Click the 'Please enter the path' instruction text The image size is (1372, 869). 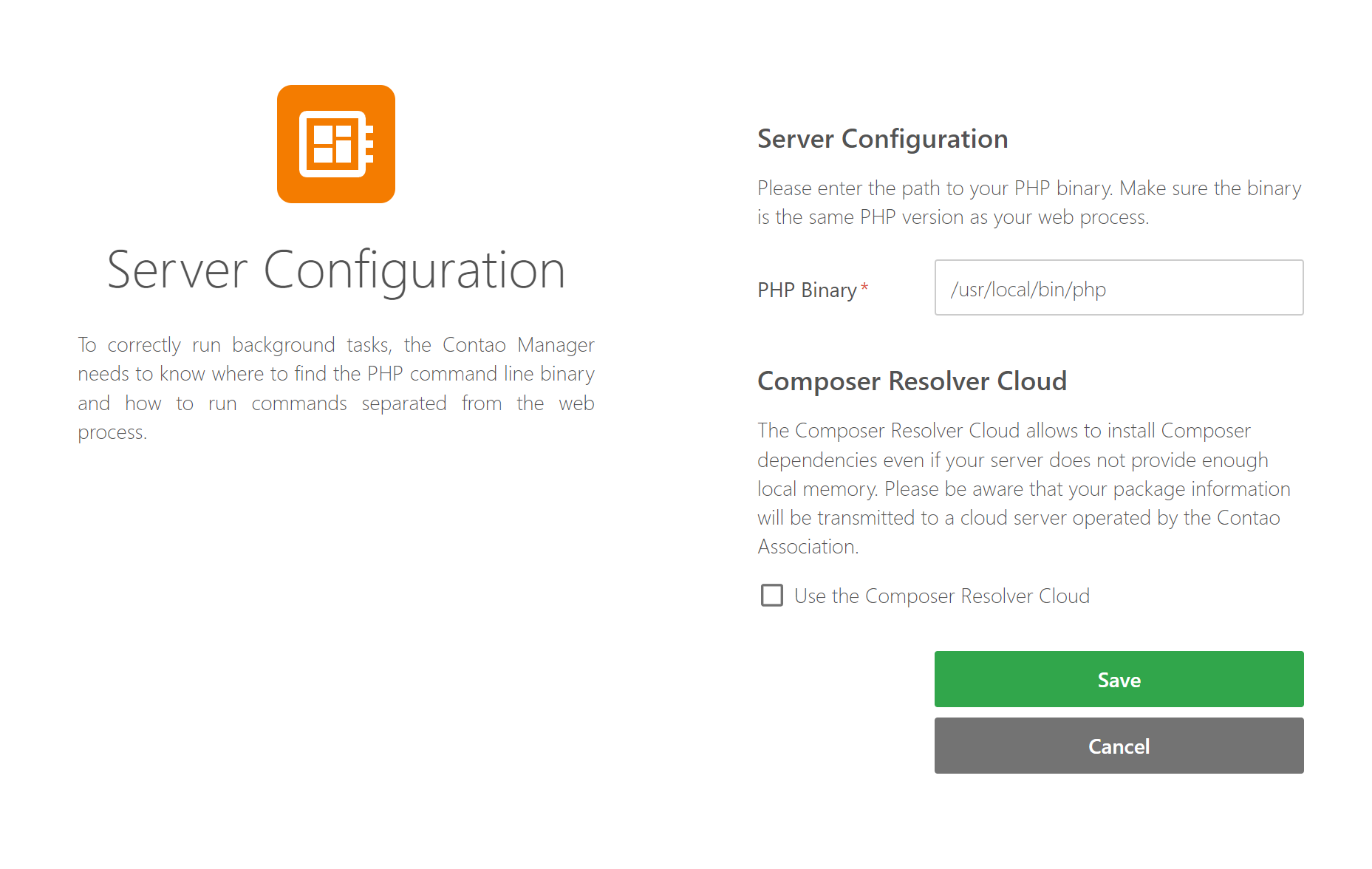(1029, 202)
